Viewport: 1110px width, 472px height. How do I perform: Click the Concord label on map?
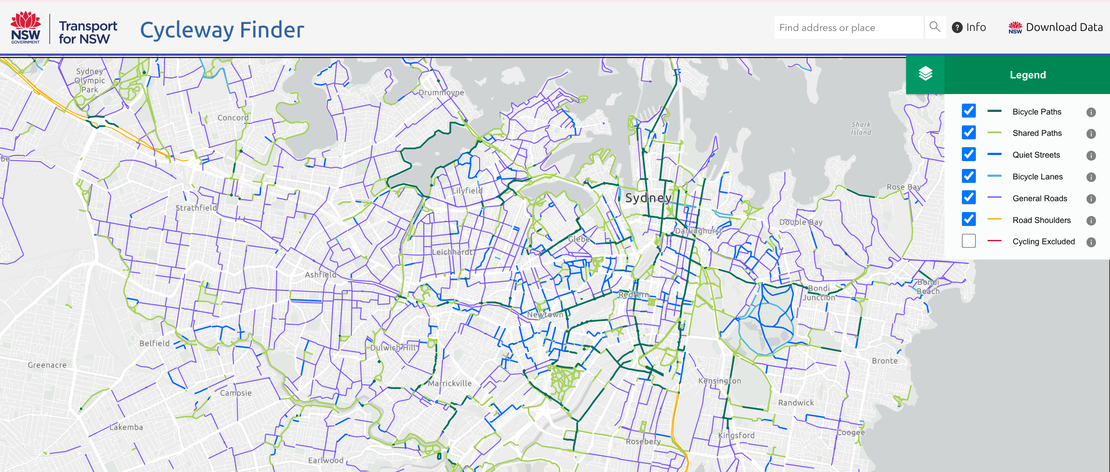tap(234, 117)
